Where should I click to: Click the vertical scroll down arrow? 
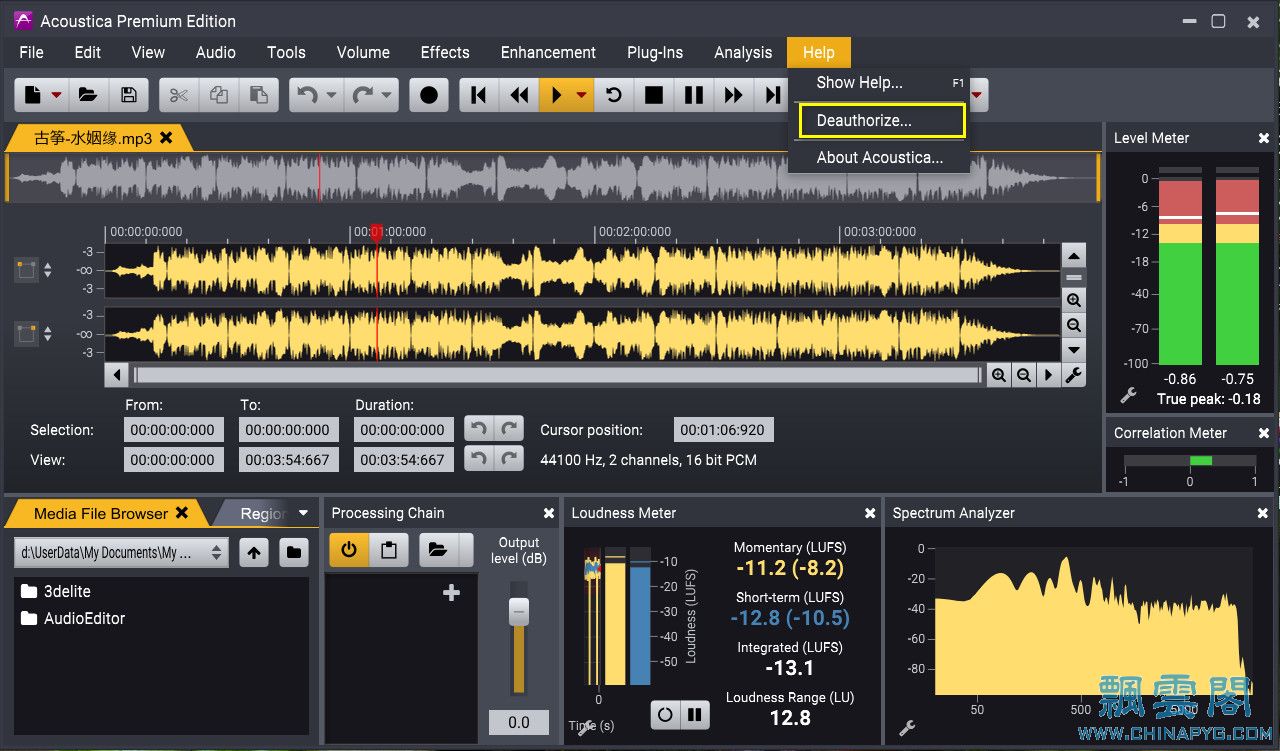pos(1073,349)
